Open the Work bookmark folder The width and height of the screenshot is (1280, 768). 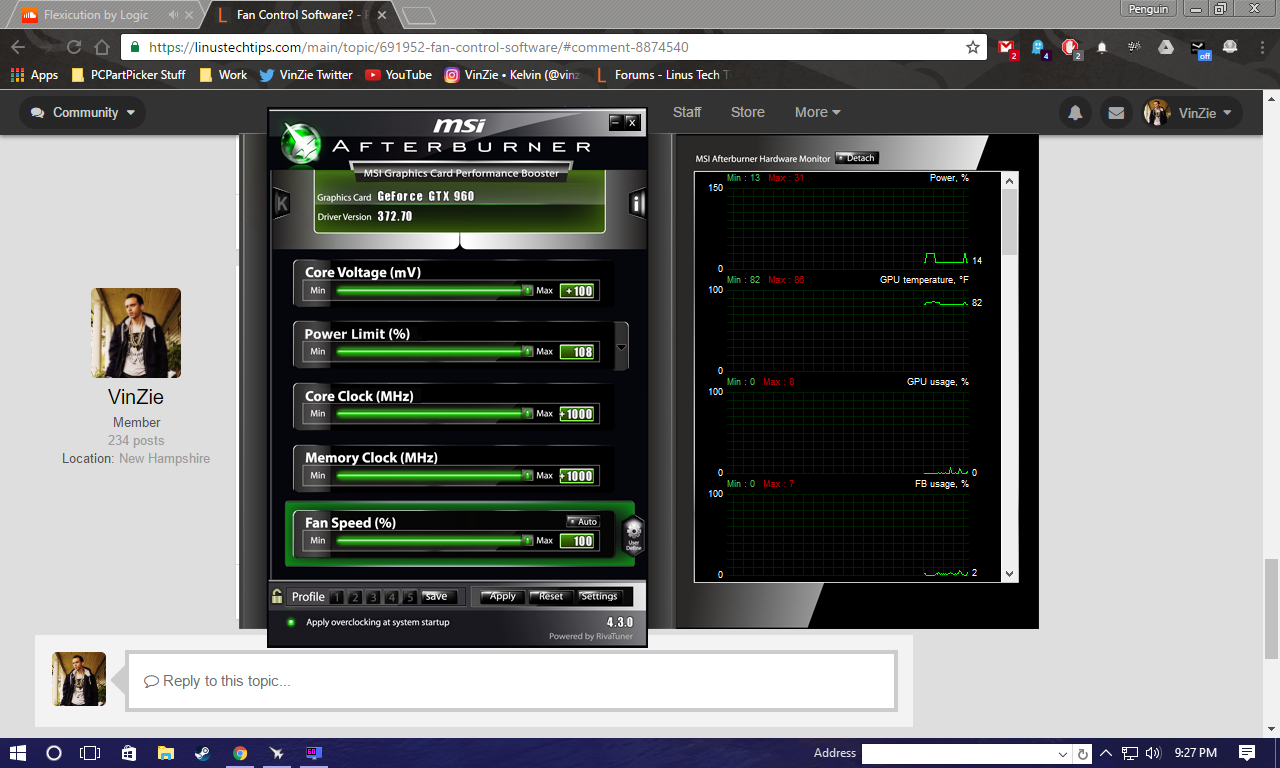click(x=223, y=74)
